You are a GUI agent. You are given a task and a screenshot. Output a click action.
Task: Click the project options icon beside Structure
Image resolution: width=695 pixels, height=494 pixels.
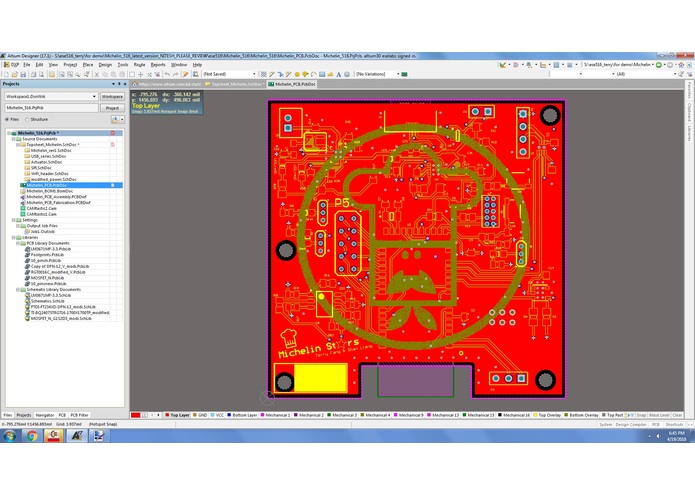(x=117, y=120)
